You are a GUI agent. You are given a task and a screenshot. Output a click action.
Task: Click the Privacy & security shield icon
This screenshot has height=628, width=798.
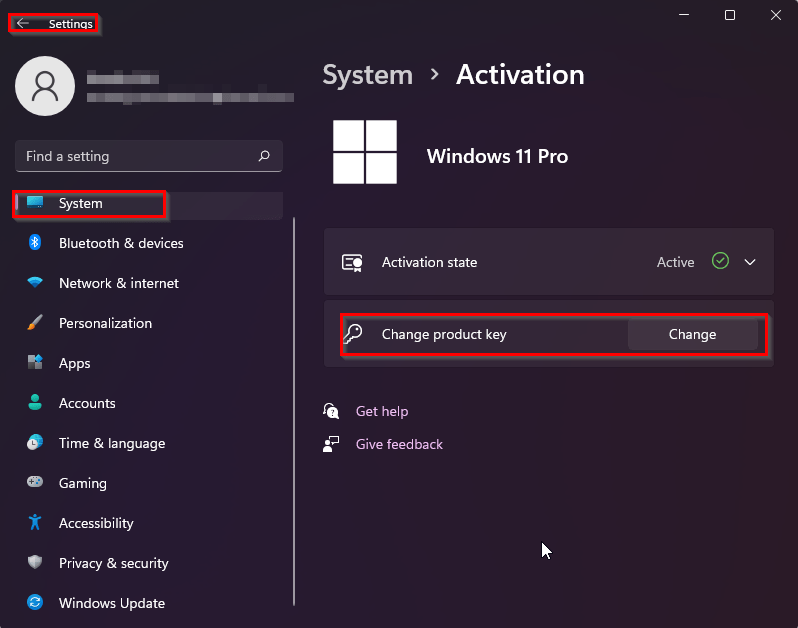[35, 562]
